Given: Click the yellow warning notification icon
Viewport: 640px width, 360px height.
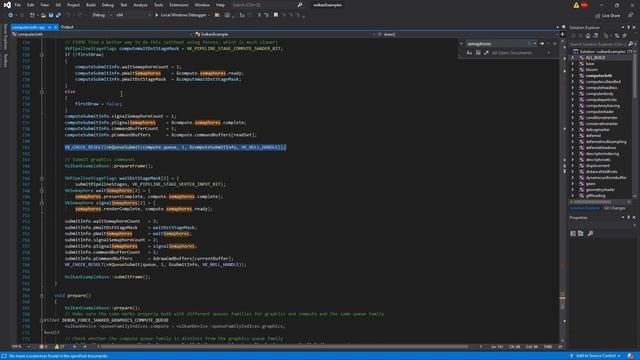Looking at the screenshot, I should pyautogui.click(x=576, y=5).
